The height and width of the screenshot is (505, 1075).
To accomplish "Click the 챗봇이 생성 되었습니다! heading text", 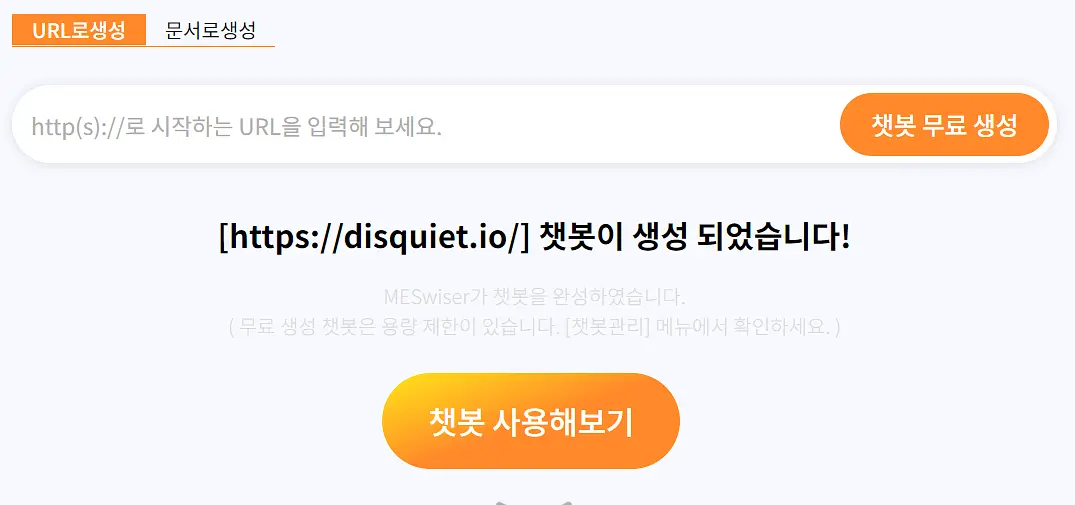I will click(695, 238).
